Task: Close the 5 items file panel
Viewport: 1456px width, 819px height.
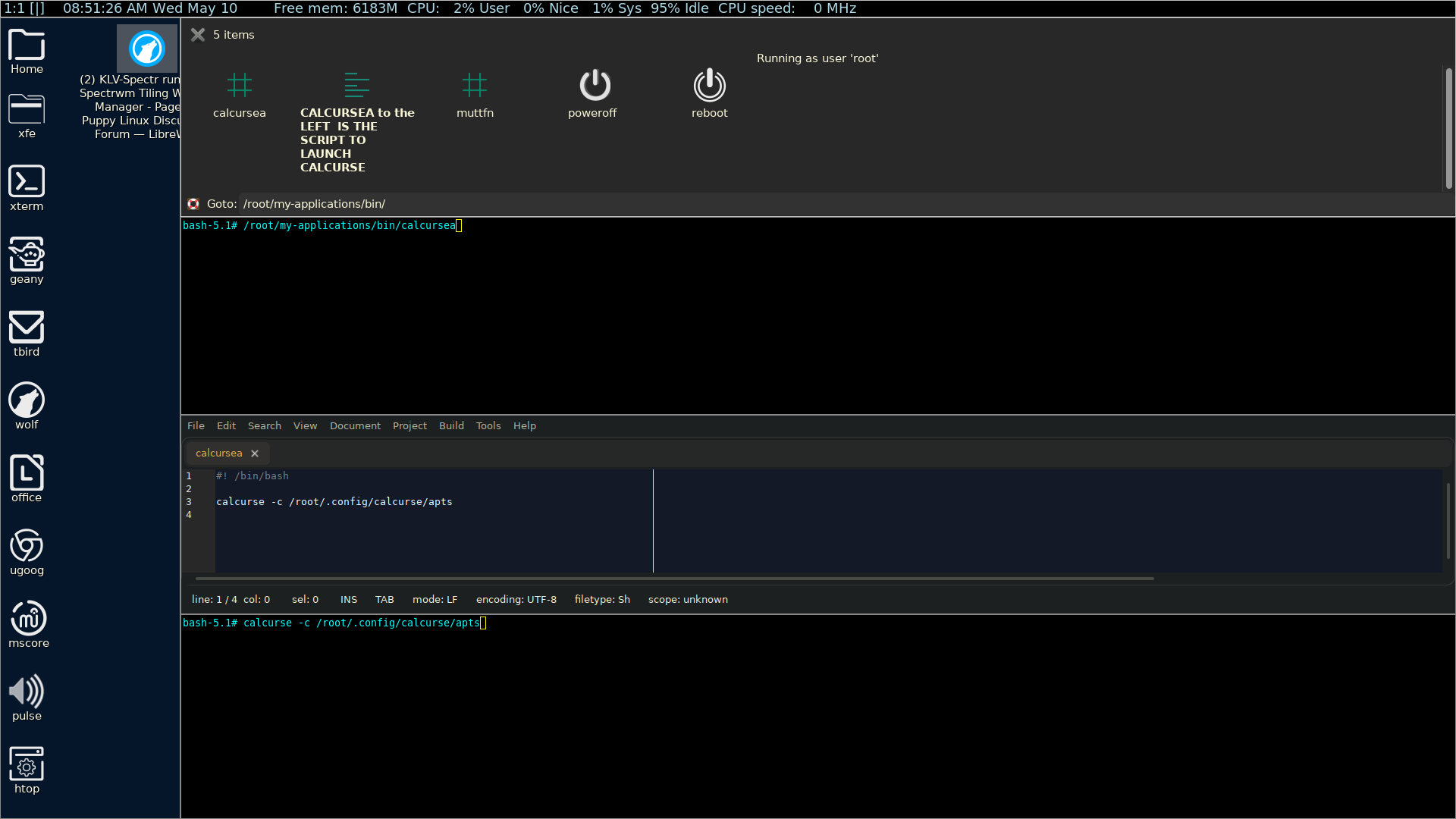Action: [x=198, y=35]
